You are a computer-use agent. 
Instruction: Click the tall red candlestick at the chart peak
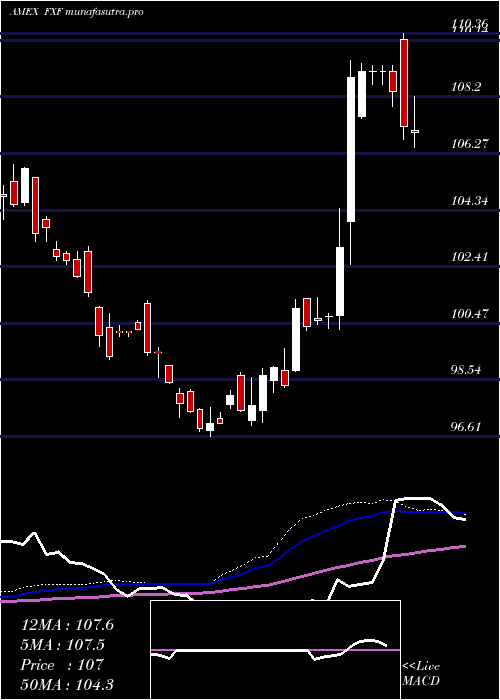404,83
